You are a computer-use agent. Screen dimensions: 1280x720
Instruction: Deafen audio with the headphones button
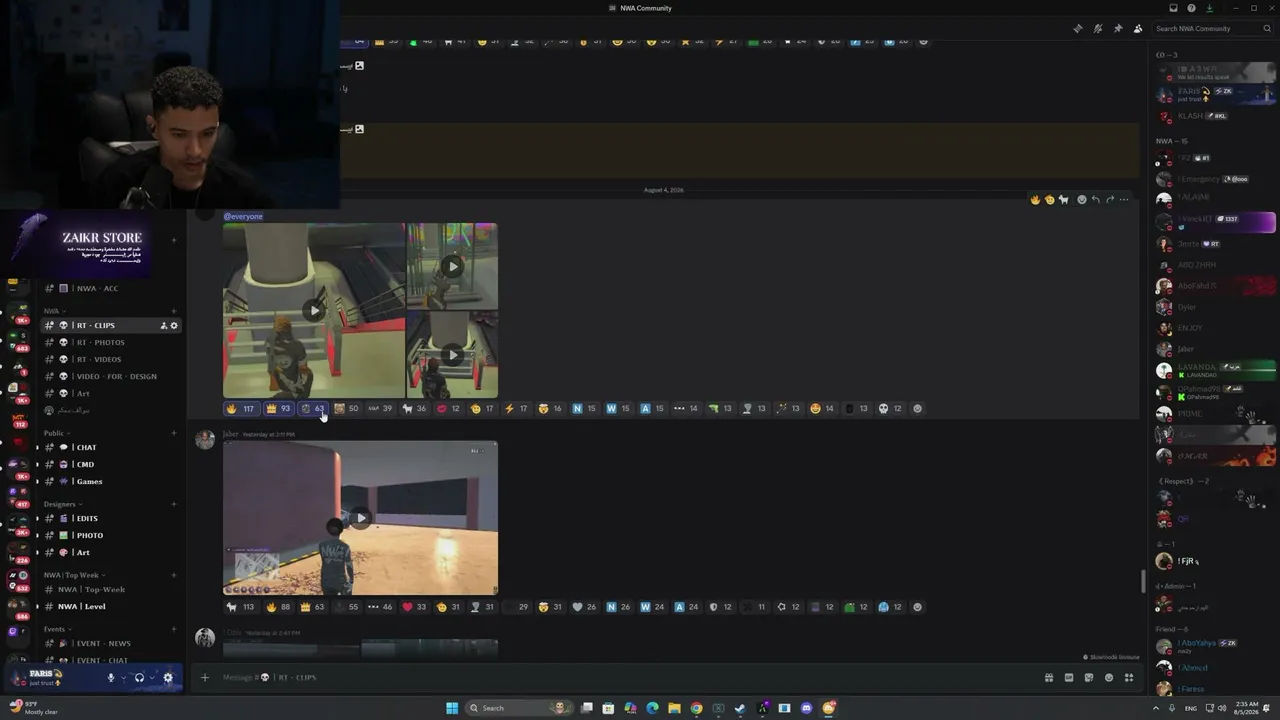(139, 678)
